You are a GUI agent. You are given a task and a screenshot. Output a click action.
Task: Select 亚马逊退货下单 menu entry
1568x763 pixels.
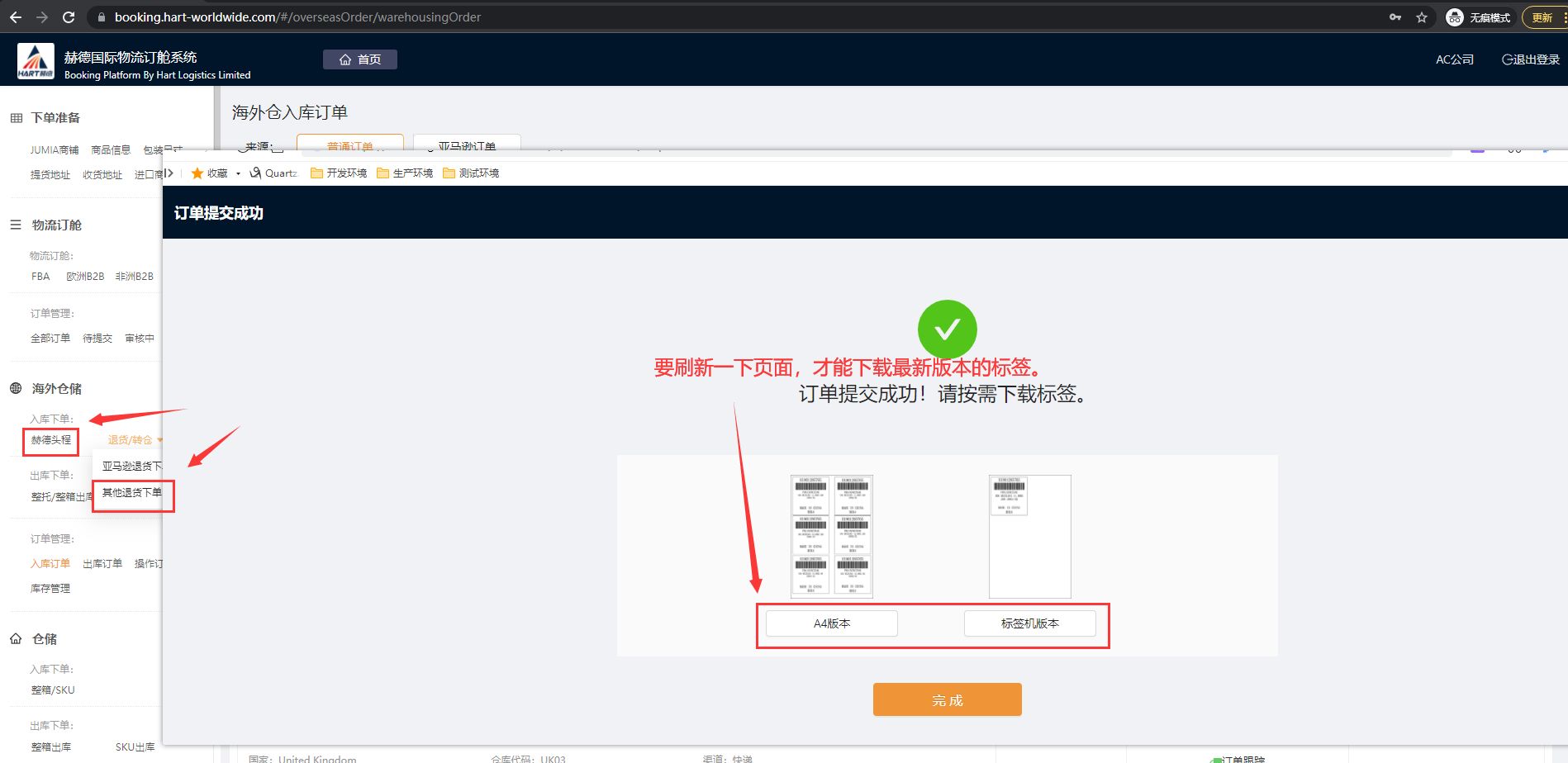pyautogui.click(x=131, y=467)
